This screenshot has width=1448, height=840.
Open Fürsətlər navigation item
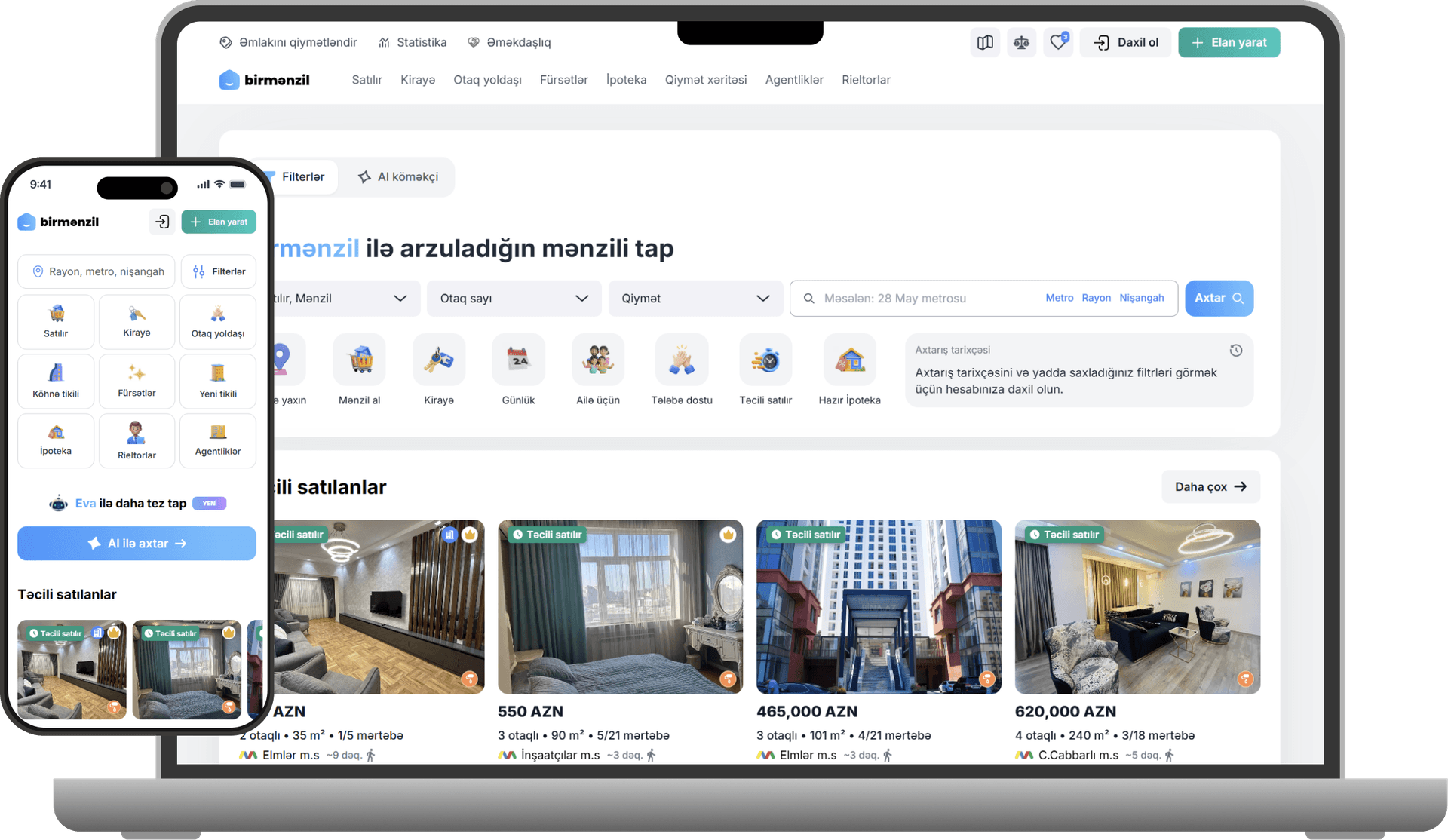tap(564, 80)
